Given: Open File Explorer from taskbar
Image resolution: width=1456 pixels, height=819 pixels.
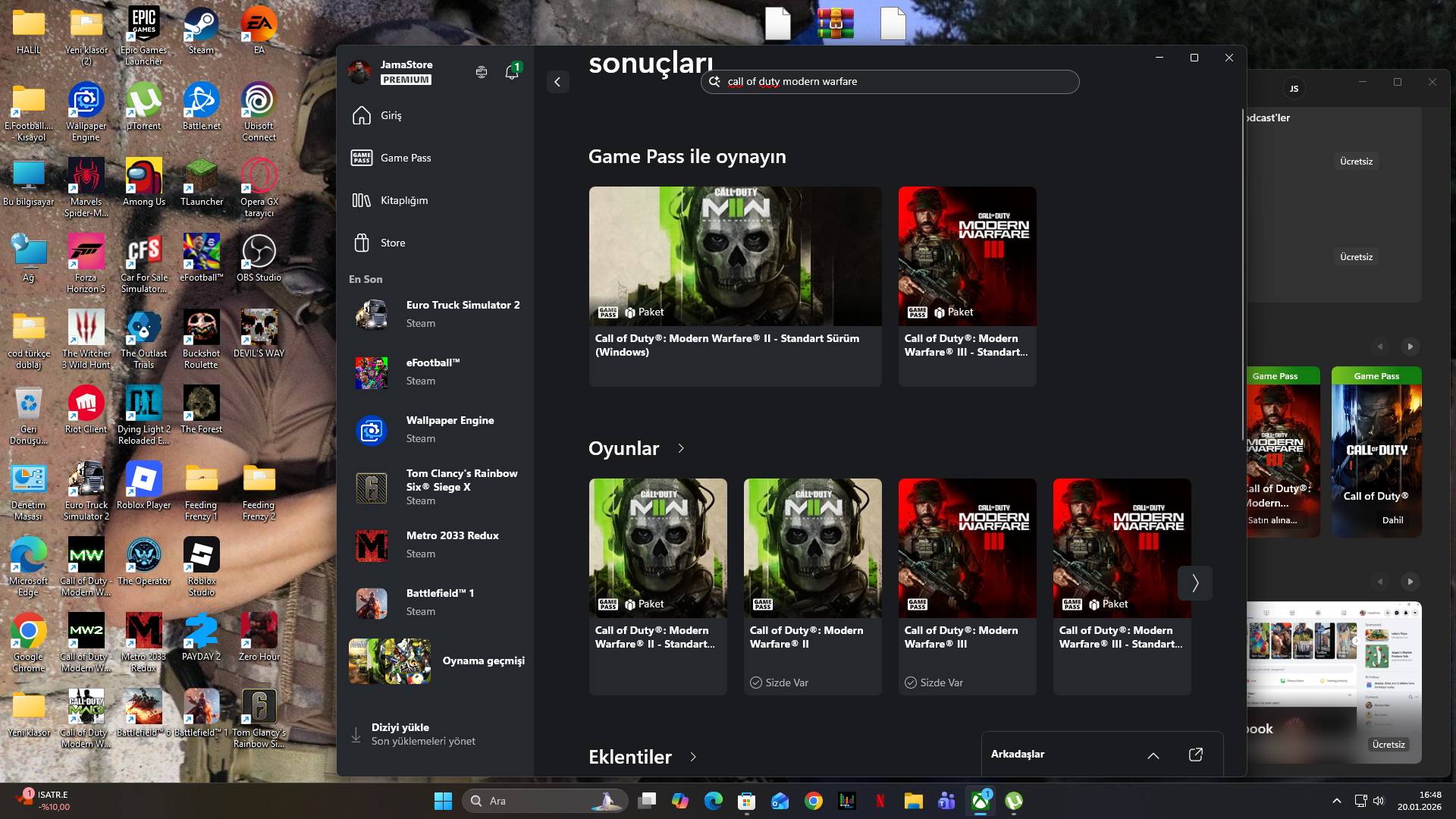Looking at the screenshot, I should [913, 801].
